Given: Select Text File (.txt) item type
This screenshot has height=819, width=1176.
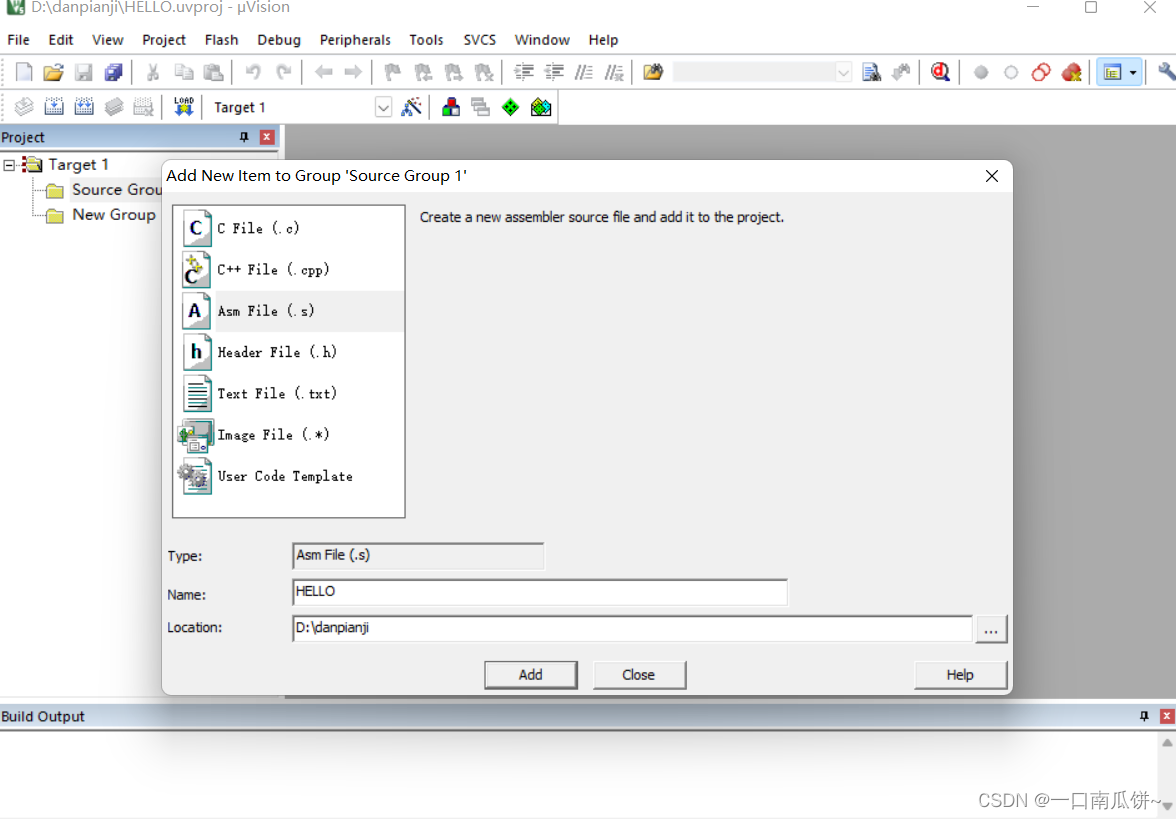Looking at the screenshot, I should 291,393.
